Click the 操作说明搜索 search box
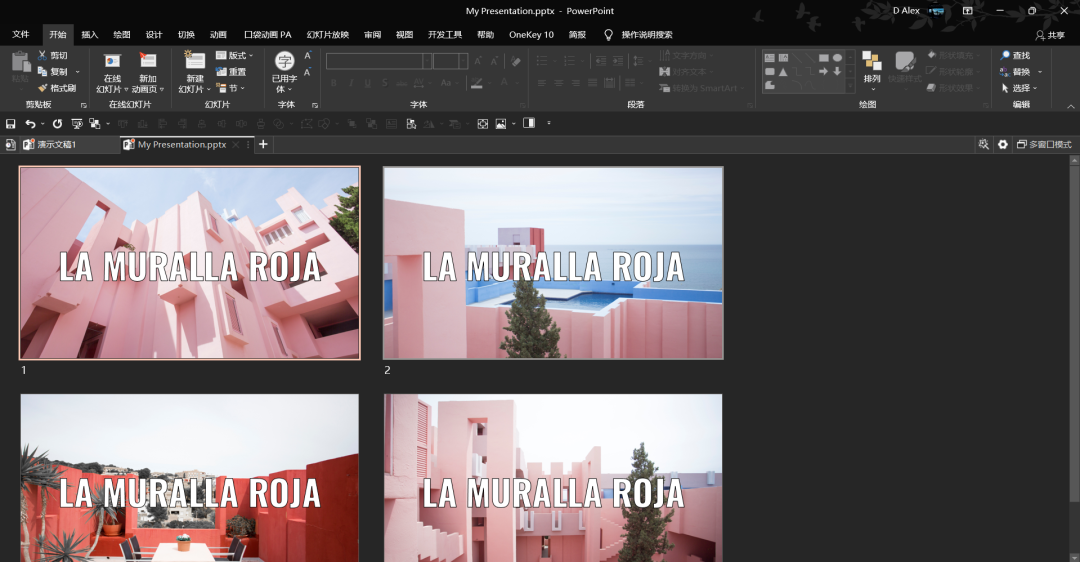The height and width of the screenshot is (562, 1080). 647,34
